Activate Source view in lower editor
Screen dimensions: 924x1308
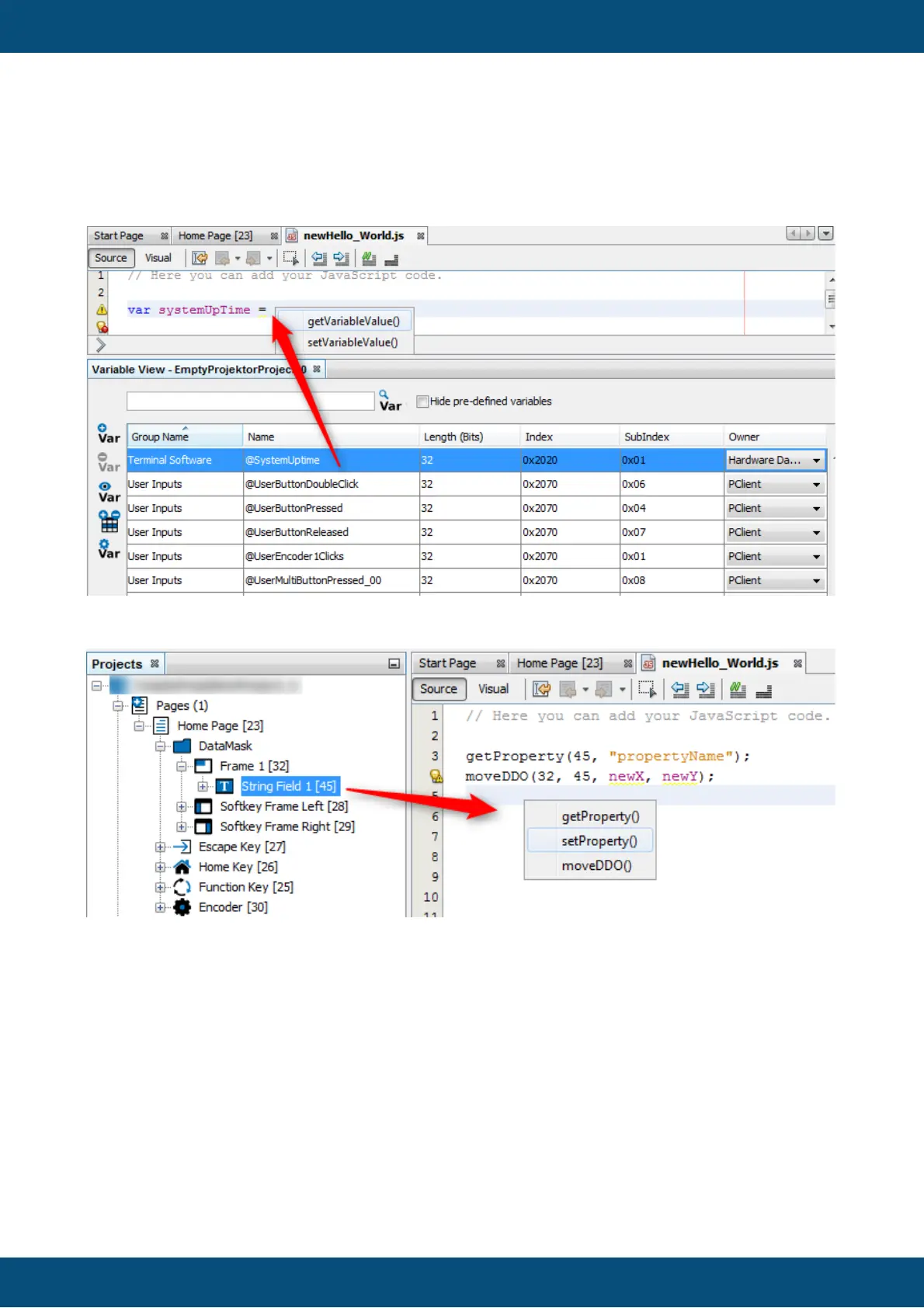(438, 689)
